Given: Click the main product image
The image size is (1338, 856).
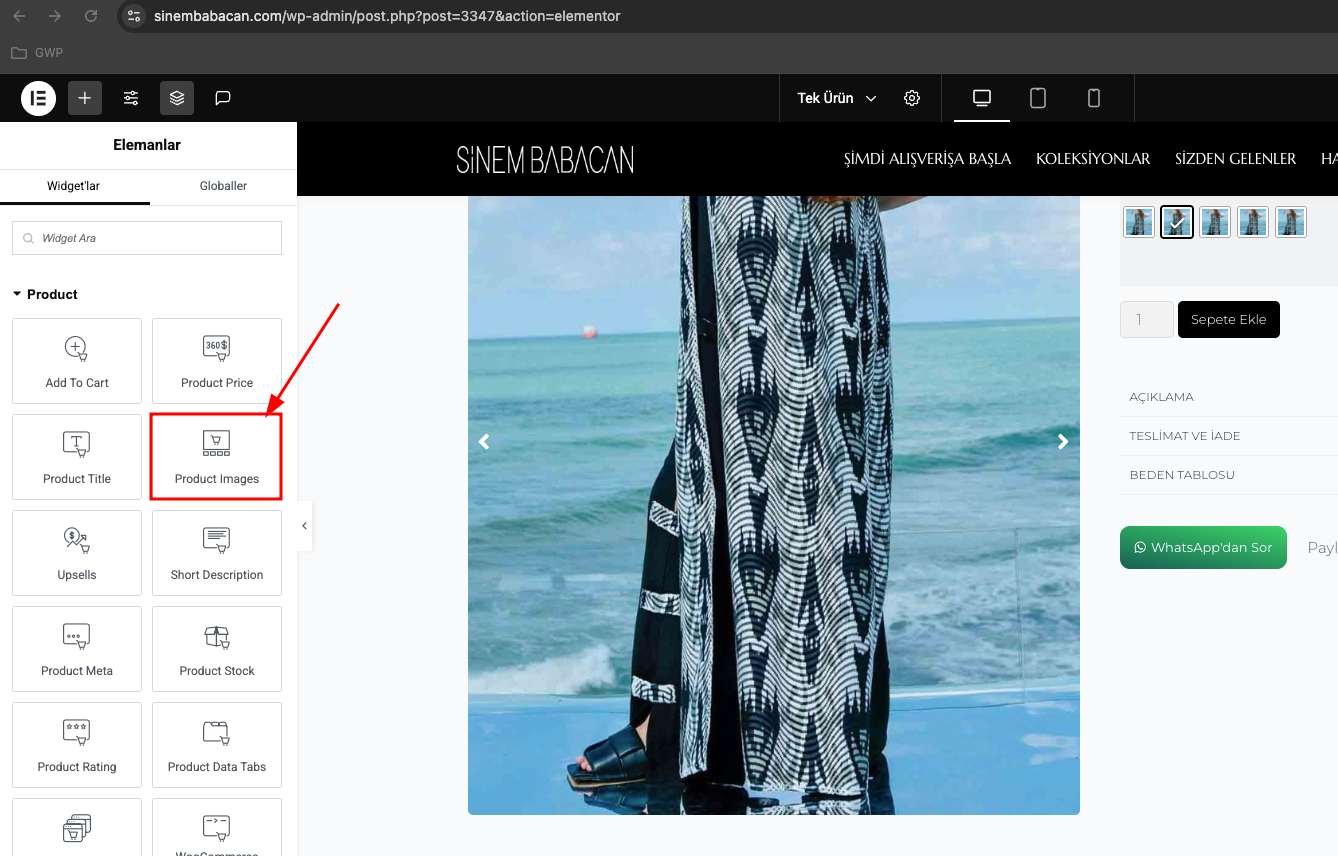Looking at the screenshot, I should [x=774, y=505].
